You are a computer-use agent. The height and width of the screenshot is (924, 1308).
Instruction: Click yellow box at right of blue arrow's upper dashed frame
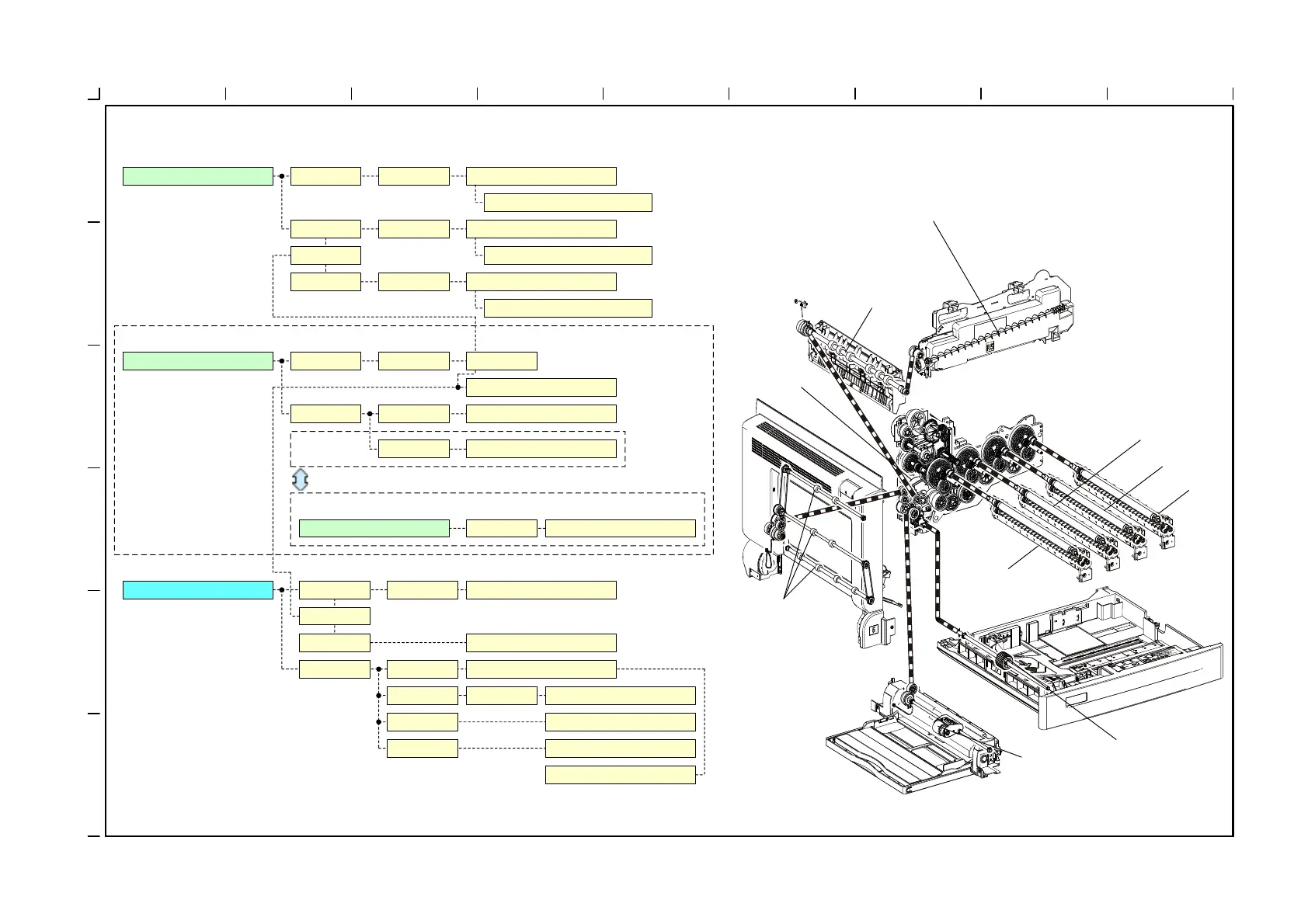click(x=541, y=449)
